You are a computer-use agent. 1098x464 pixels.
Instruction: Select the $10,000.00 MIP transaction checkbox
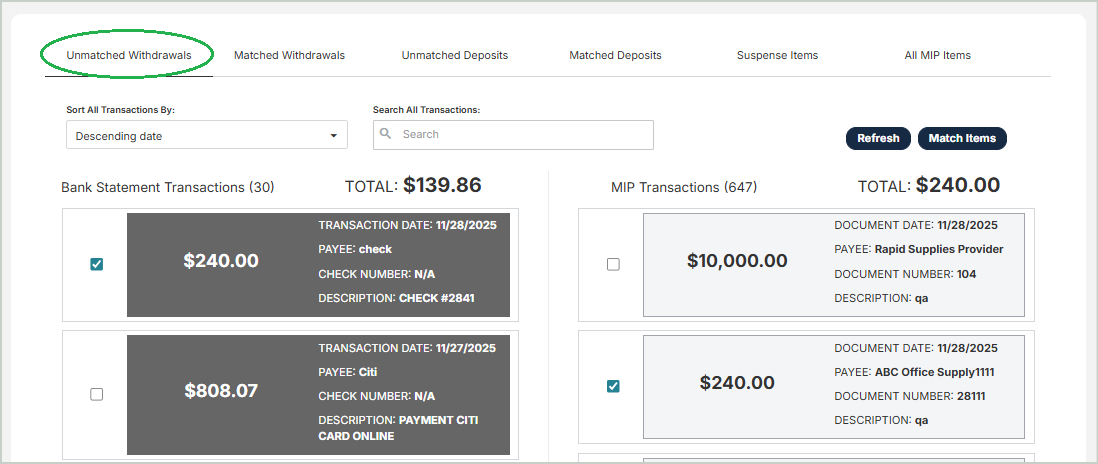click(613, 264)
